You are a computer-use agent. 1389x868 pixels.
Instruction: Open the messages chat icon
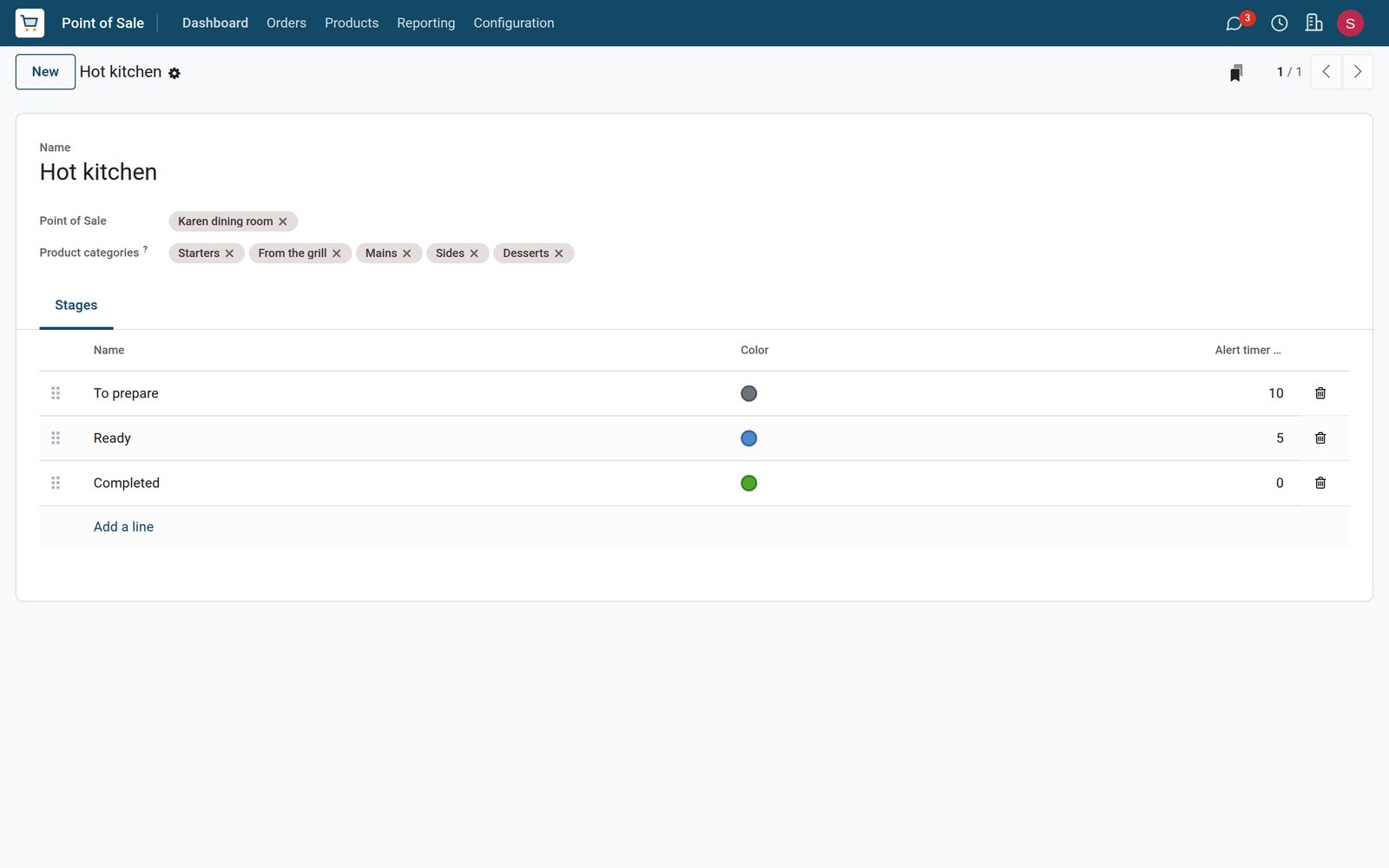coord(1234,23)
